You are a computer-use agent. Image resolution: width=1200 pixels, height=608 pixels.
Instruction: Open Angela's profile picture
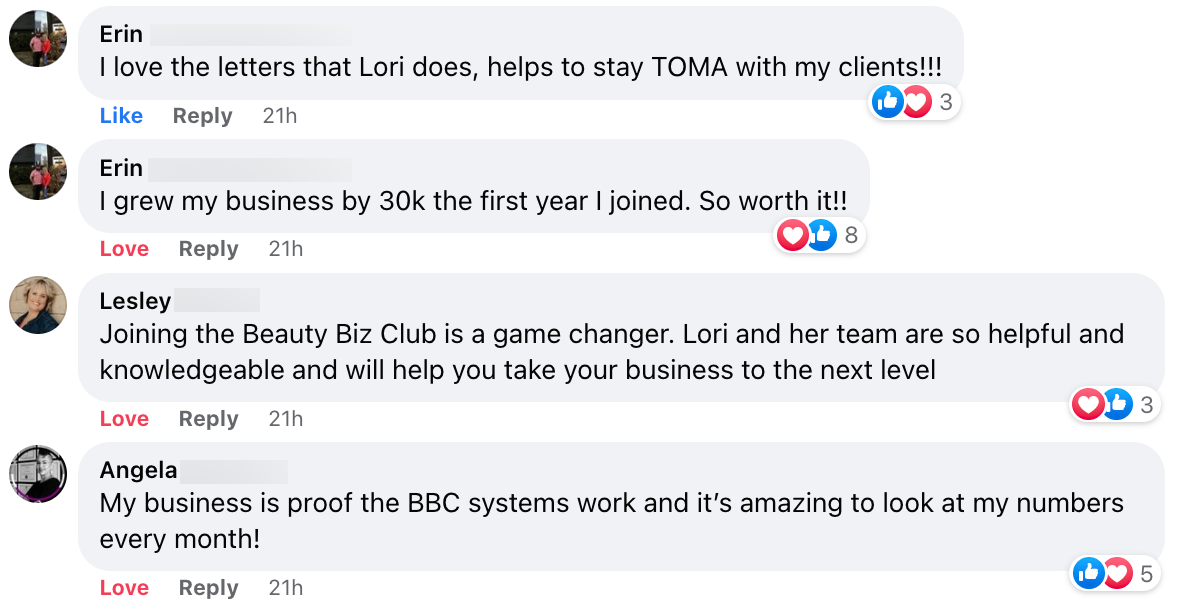tap(38, 474)
